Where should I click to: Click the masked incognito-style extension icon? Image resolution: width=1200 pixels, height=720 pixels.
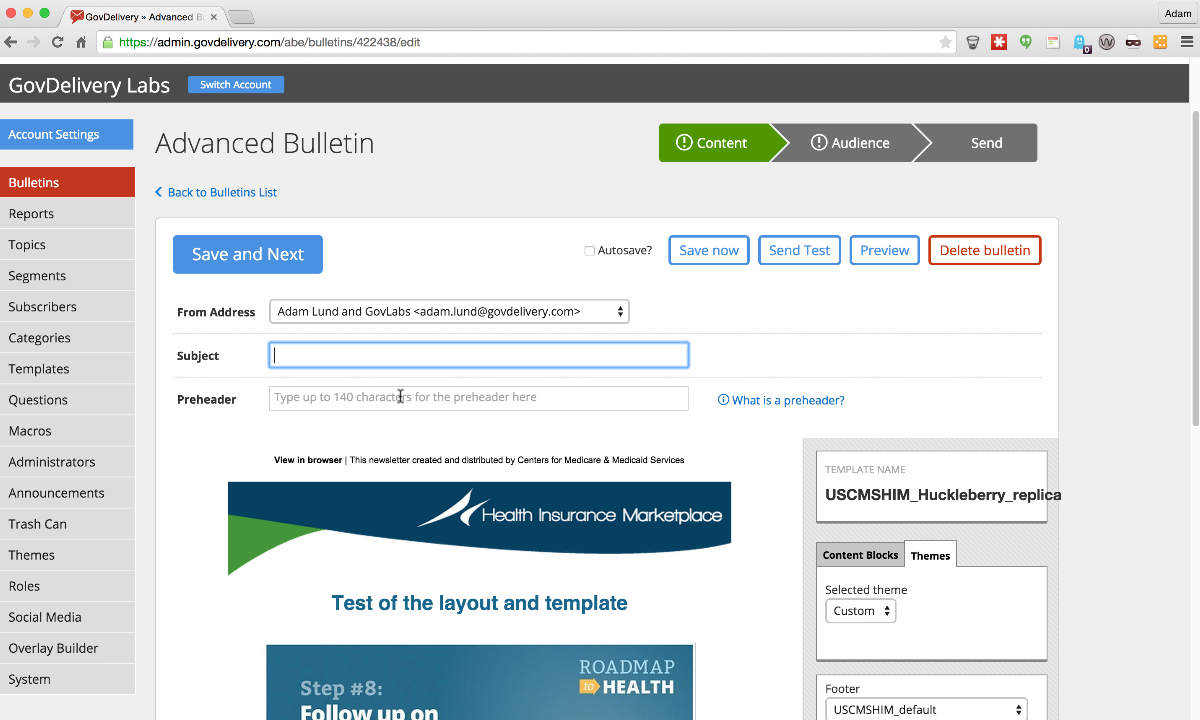pyautogui.click(x=1133, y=42)
